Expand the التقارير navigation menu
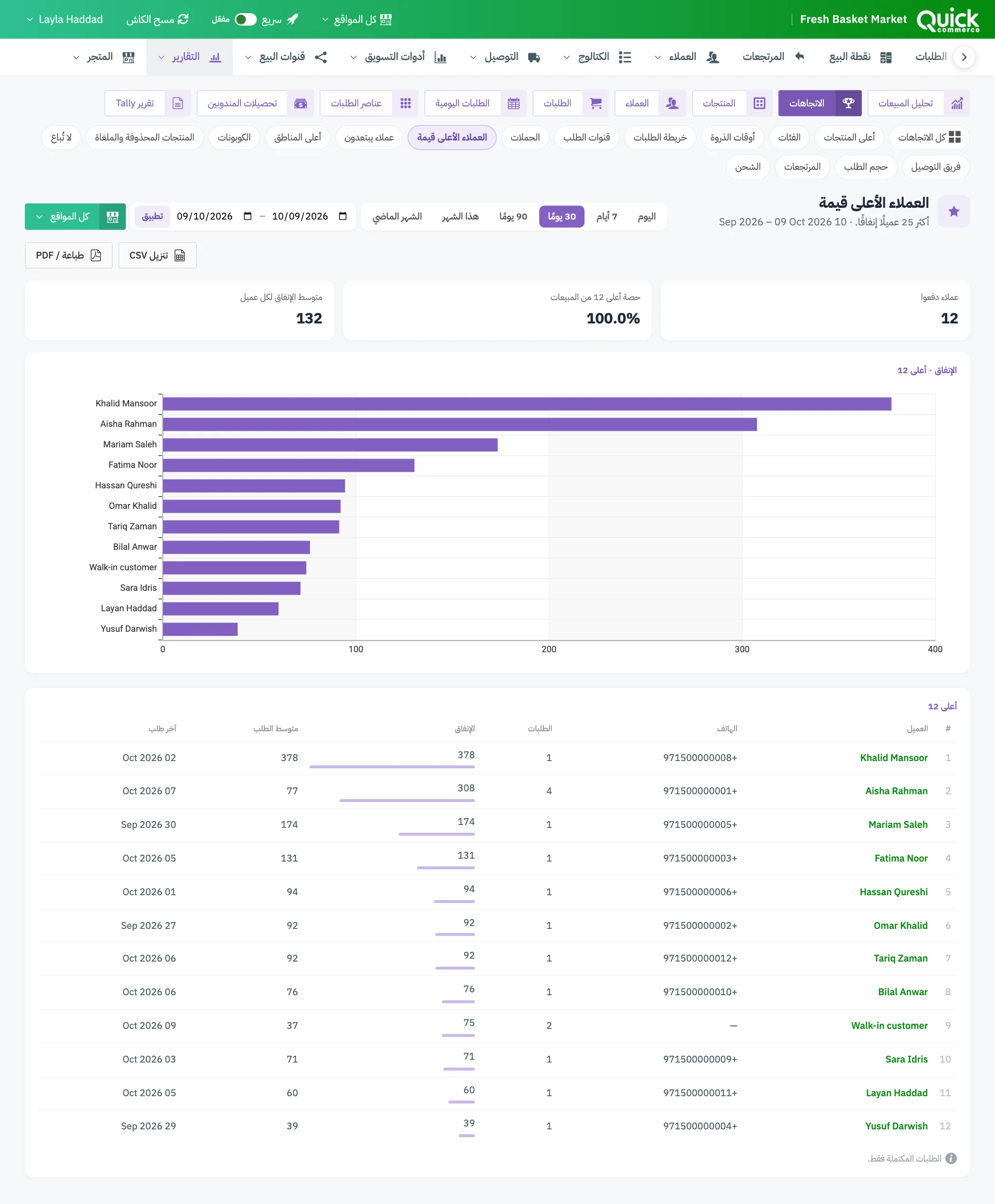995x1204 pixels. point(190,58)
